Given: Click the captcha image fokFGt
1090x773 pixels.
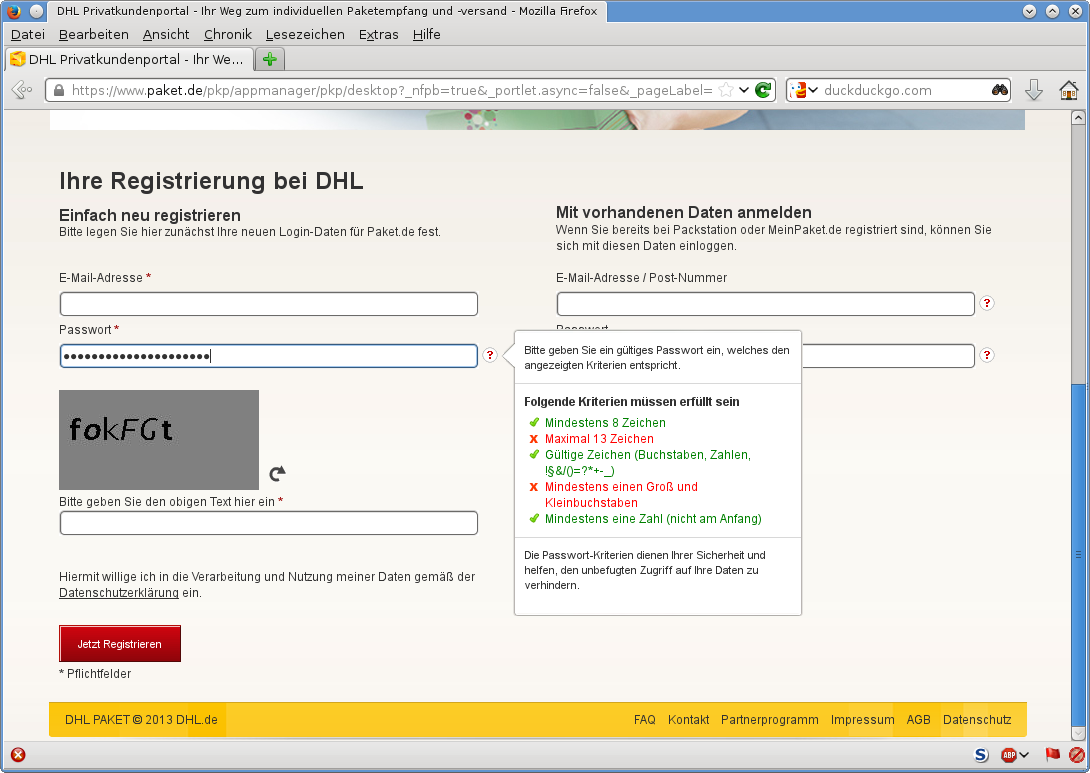Looking at the screenshot, I should (x=159, y=440).
